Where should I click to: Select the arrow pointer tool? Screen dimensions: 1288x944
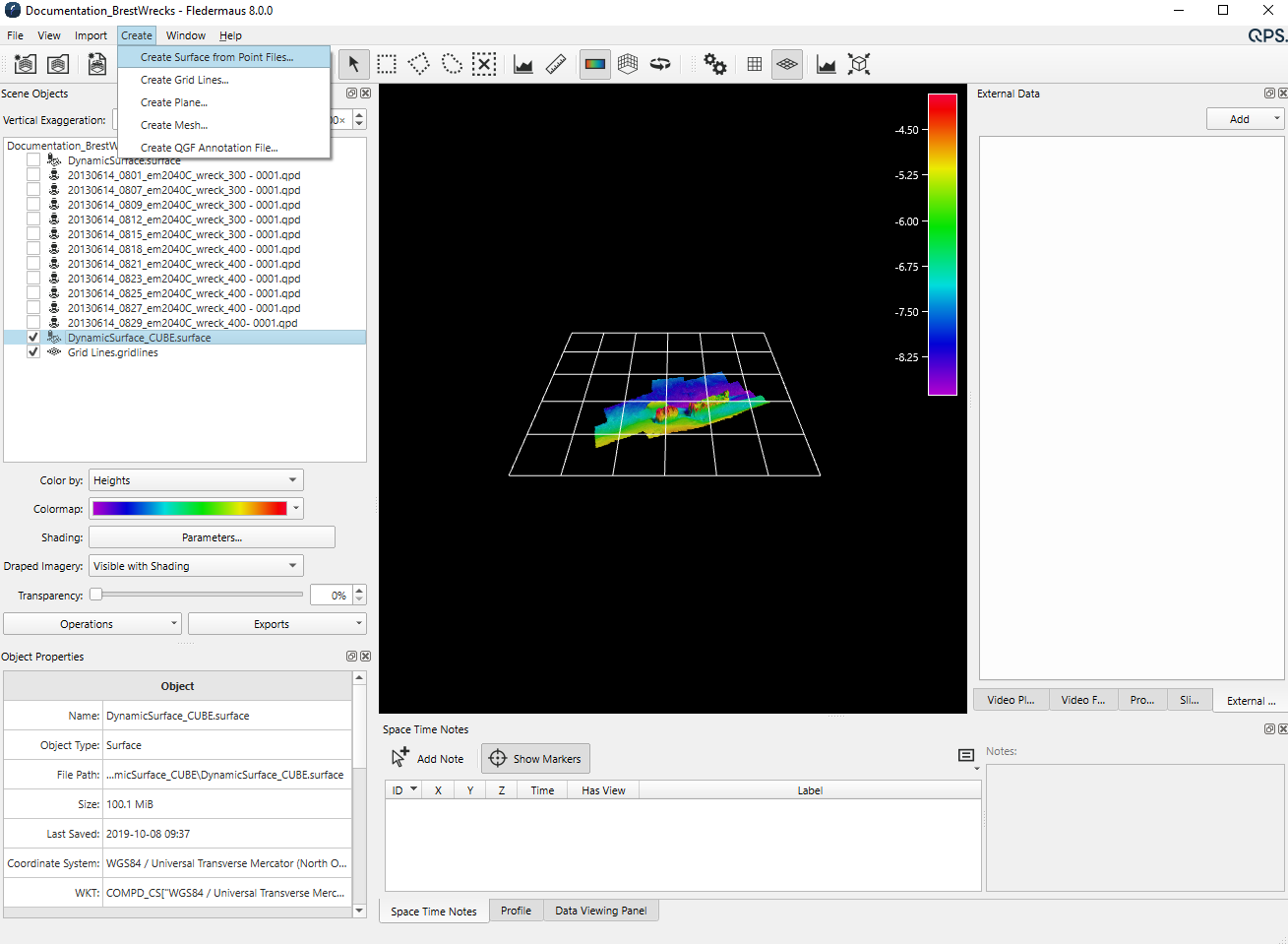tap(353, 65)
